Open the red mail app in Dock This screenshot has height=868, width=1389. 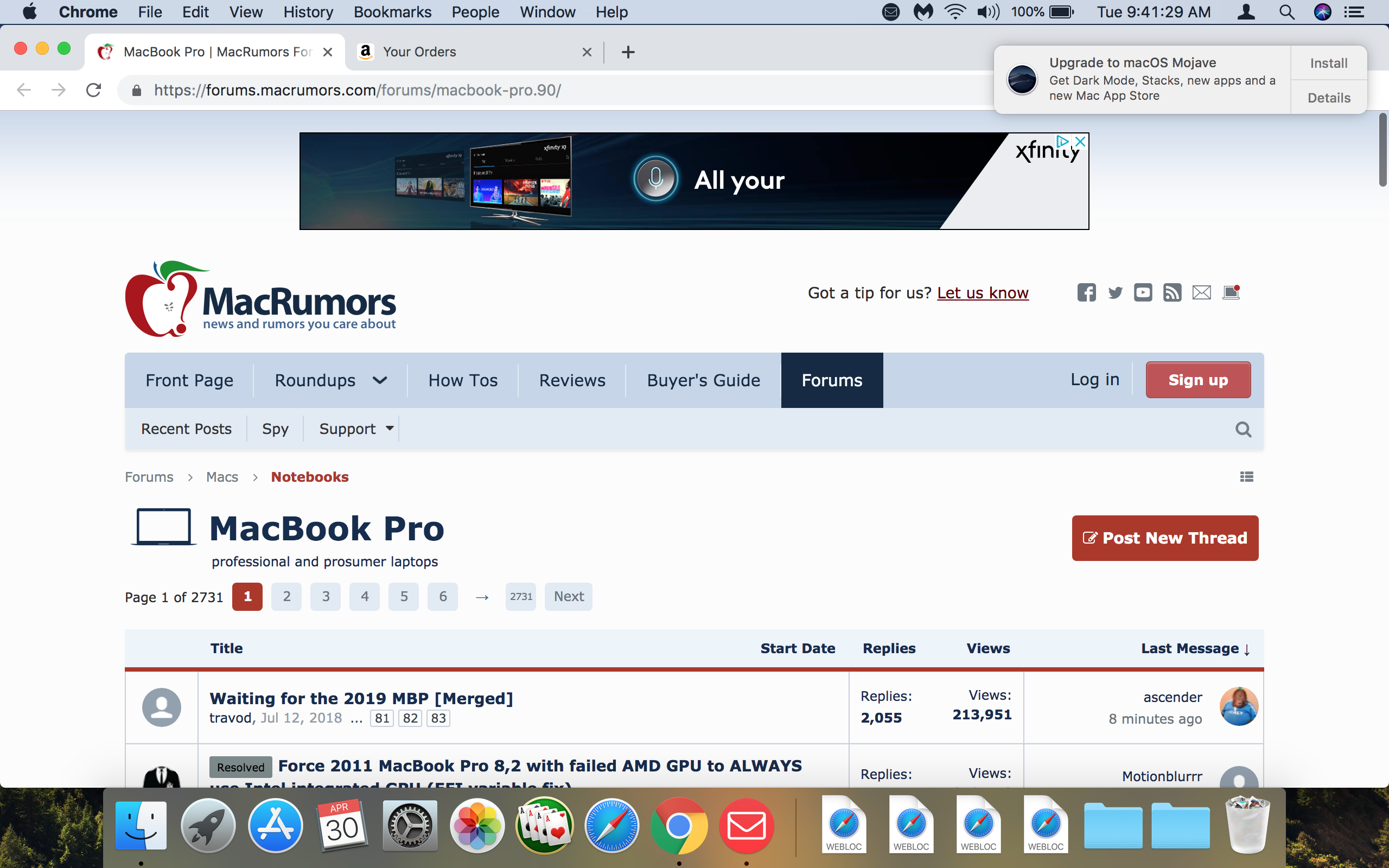click(747, 827)
